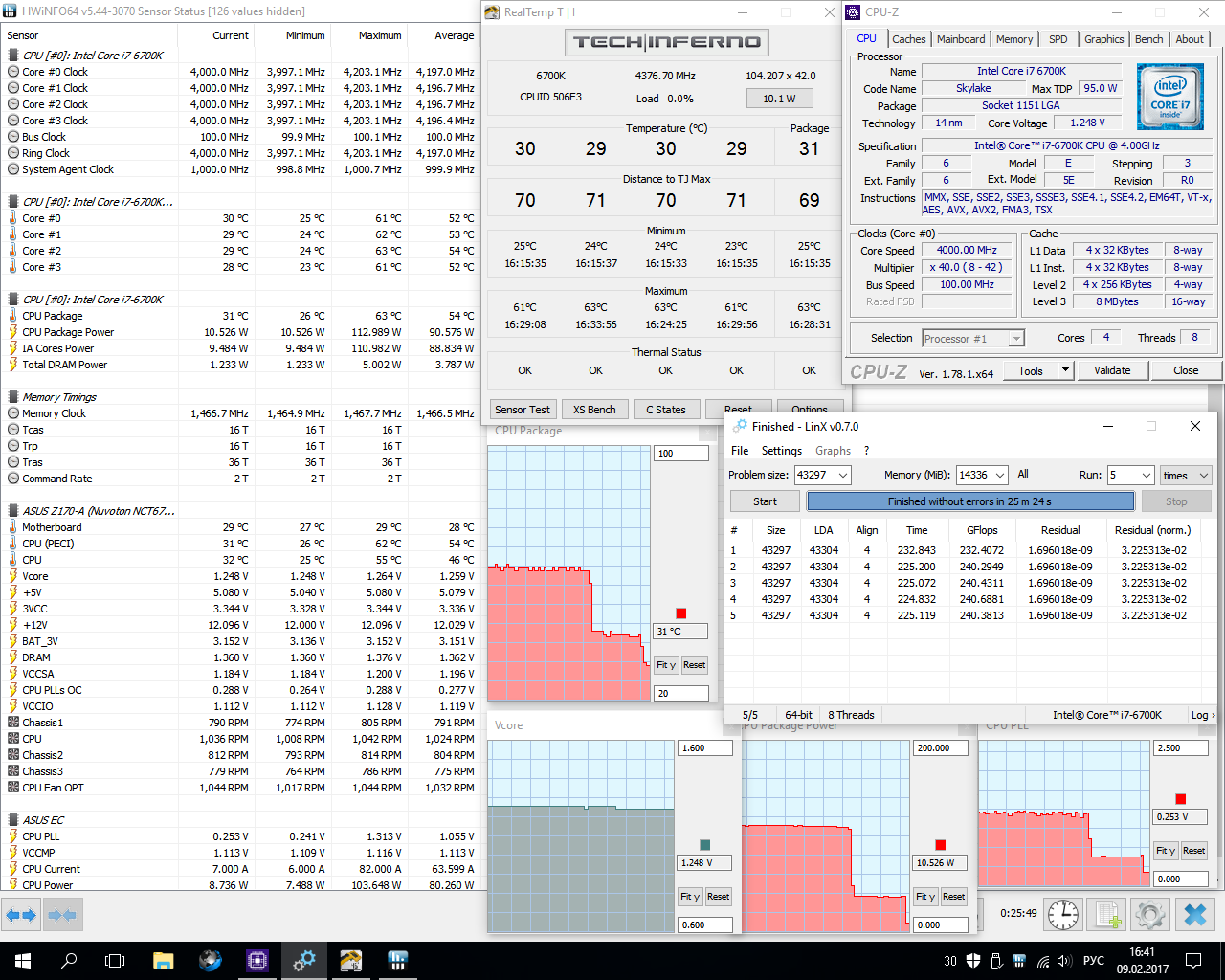Open HWiNFO sensor settings via the gear icon
1225x980 pixels.
tap(1150, 915)
